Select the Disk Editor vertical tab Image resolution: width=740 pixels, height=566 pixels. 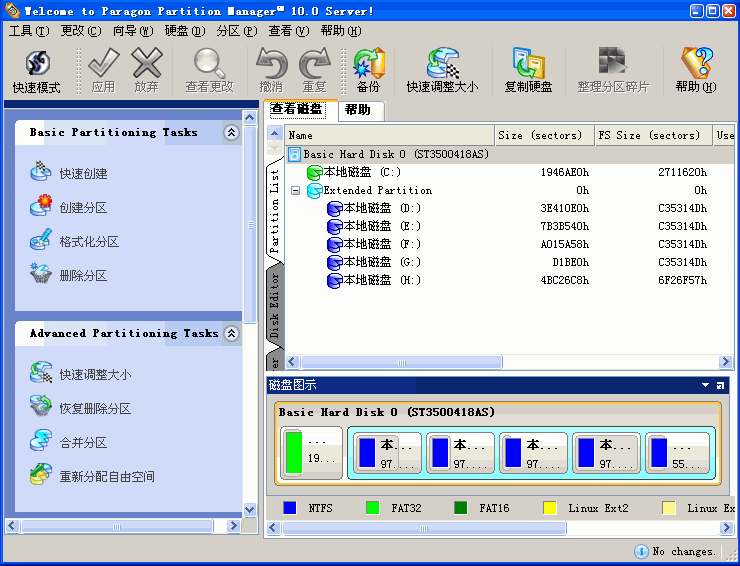275,305
